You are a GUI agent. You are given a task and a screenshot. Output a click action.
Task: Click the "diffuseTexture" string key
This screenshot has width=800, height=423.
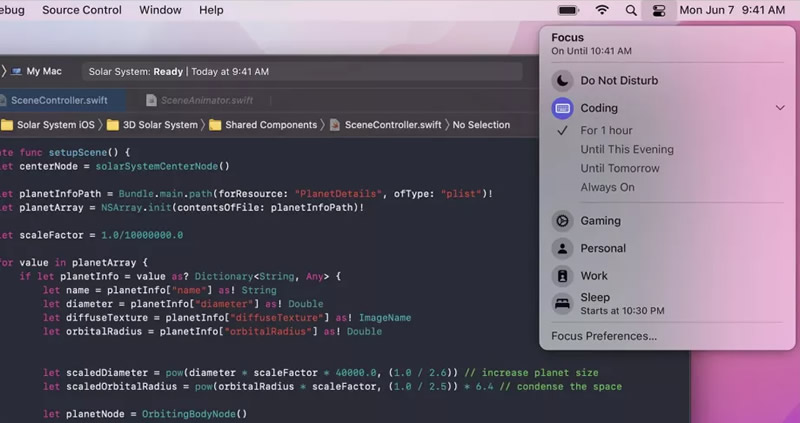(278, 318)
